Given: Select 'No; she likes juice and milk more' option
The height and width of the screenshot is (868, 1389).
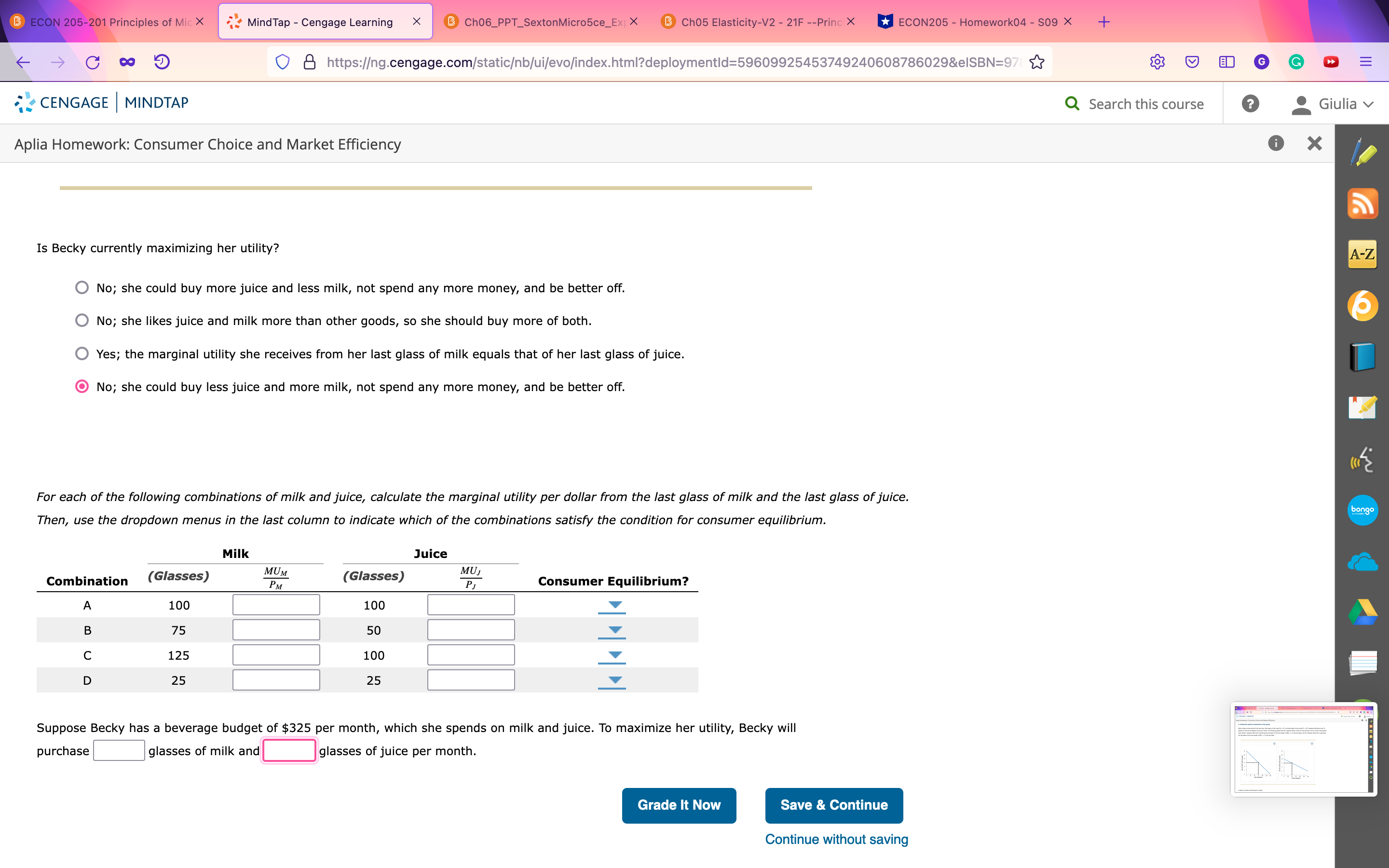Looking at the screenshot, I should (82, 320).
